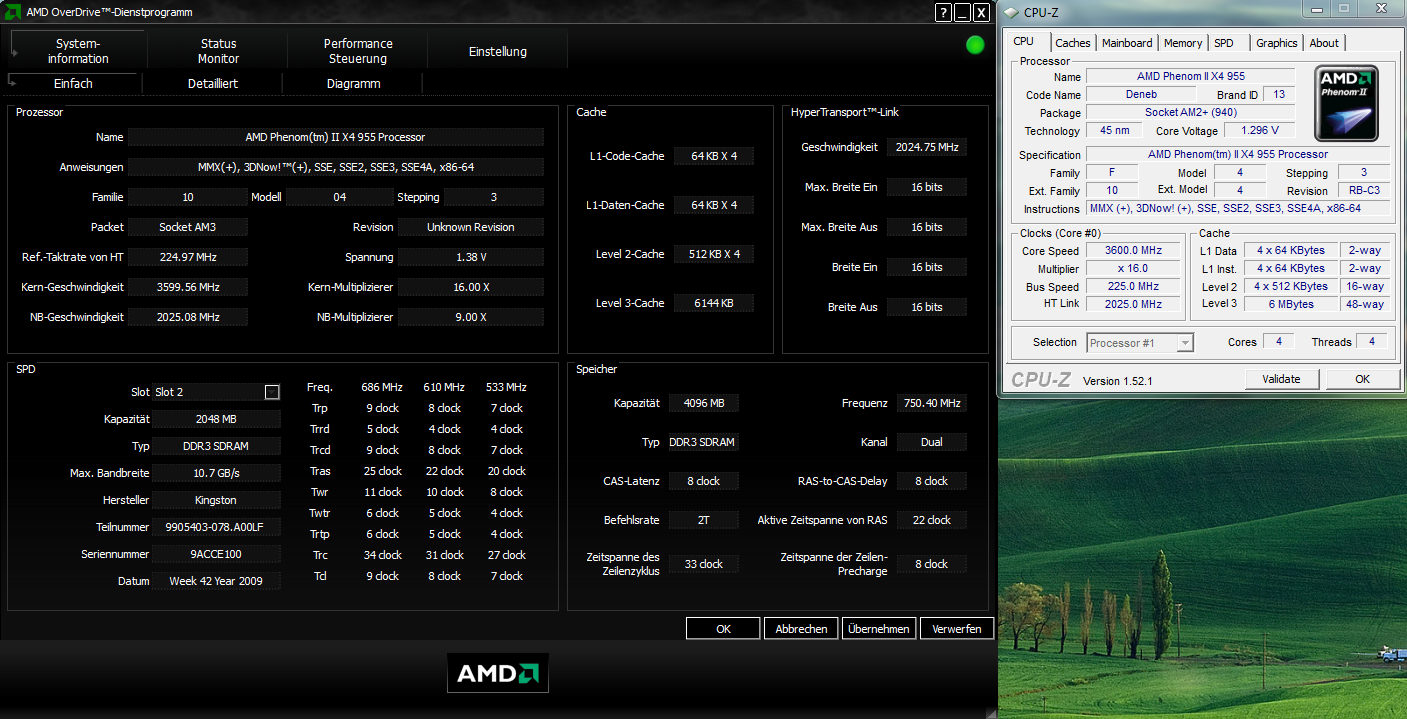Select the Detailliert sub-tab
Screen dimensions: 1407x719
[x=213, y=84]
